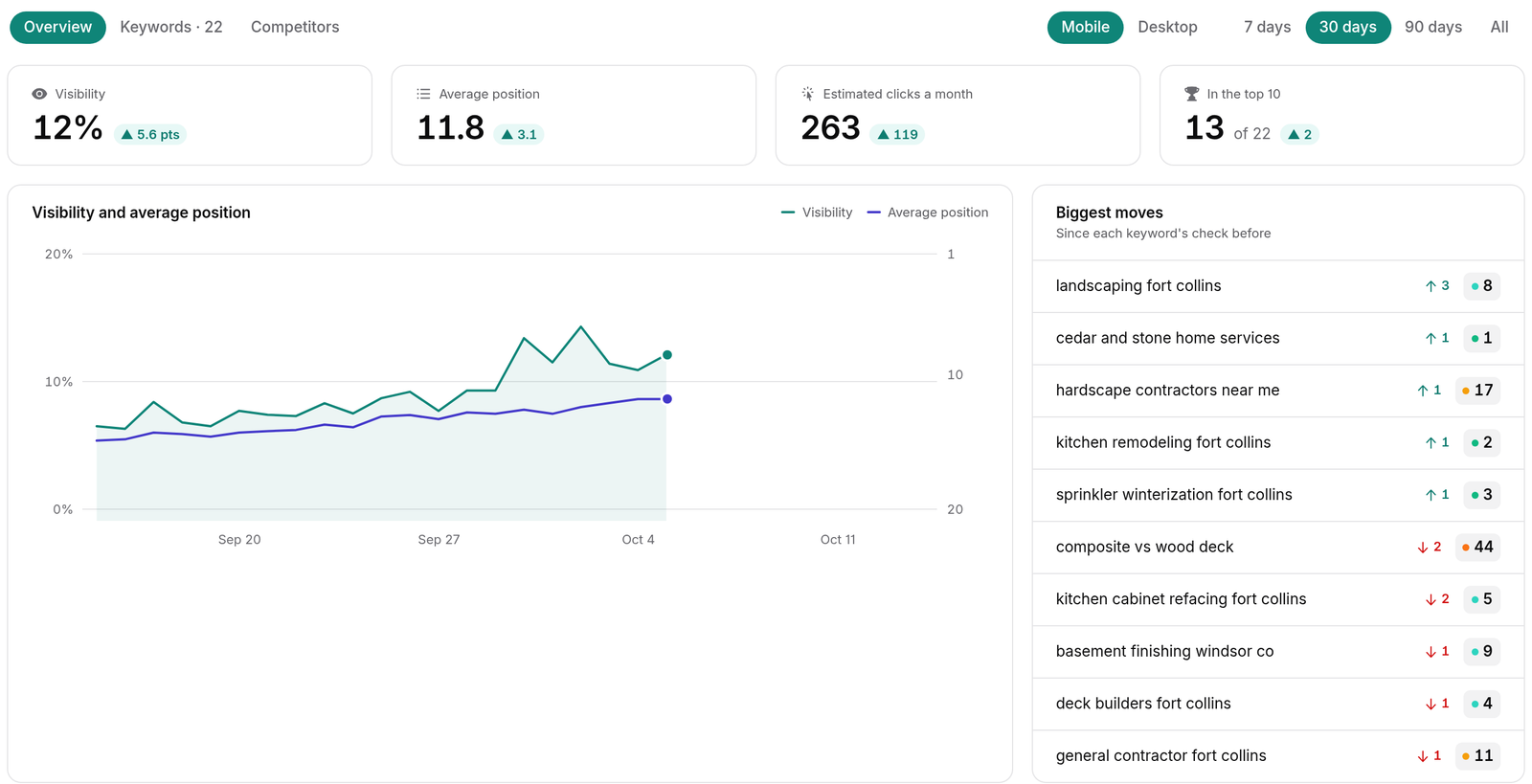
Task: Click the 263 estimated clicks value
Action: (x=831, y=128)
